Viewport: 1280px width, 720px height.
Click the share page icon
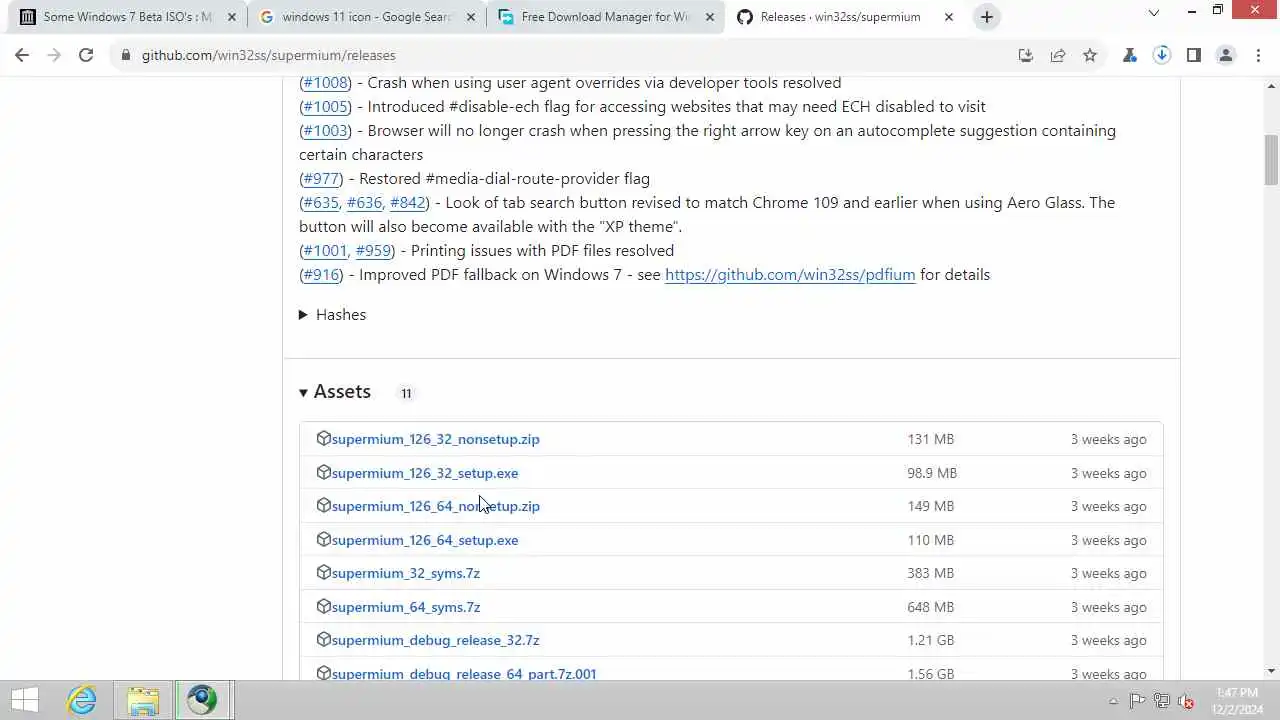1058,56
